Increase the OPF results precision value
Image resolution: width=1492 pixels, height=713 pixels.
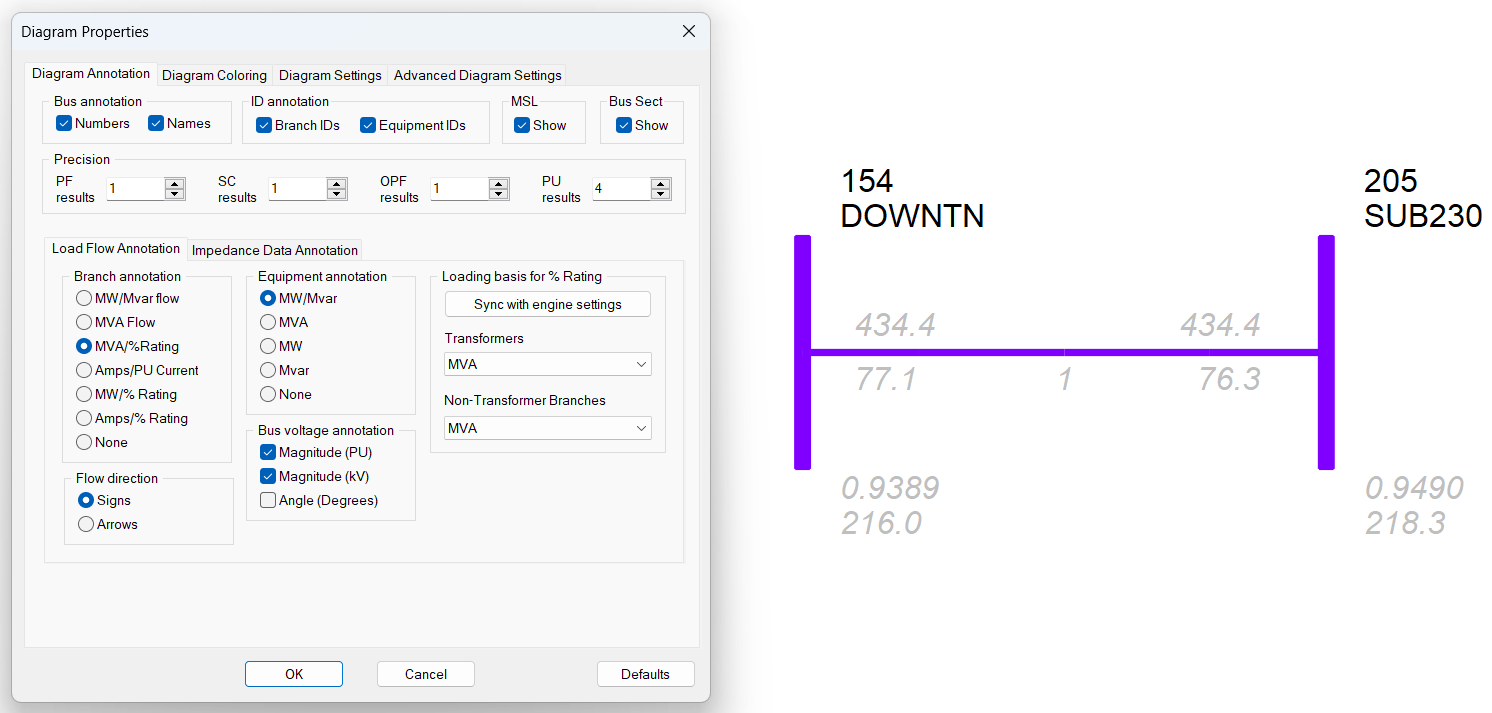tap(499, 184)
